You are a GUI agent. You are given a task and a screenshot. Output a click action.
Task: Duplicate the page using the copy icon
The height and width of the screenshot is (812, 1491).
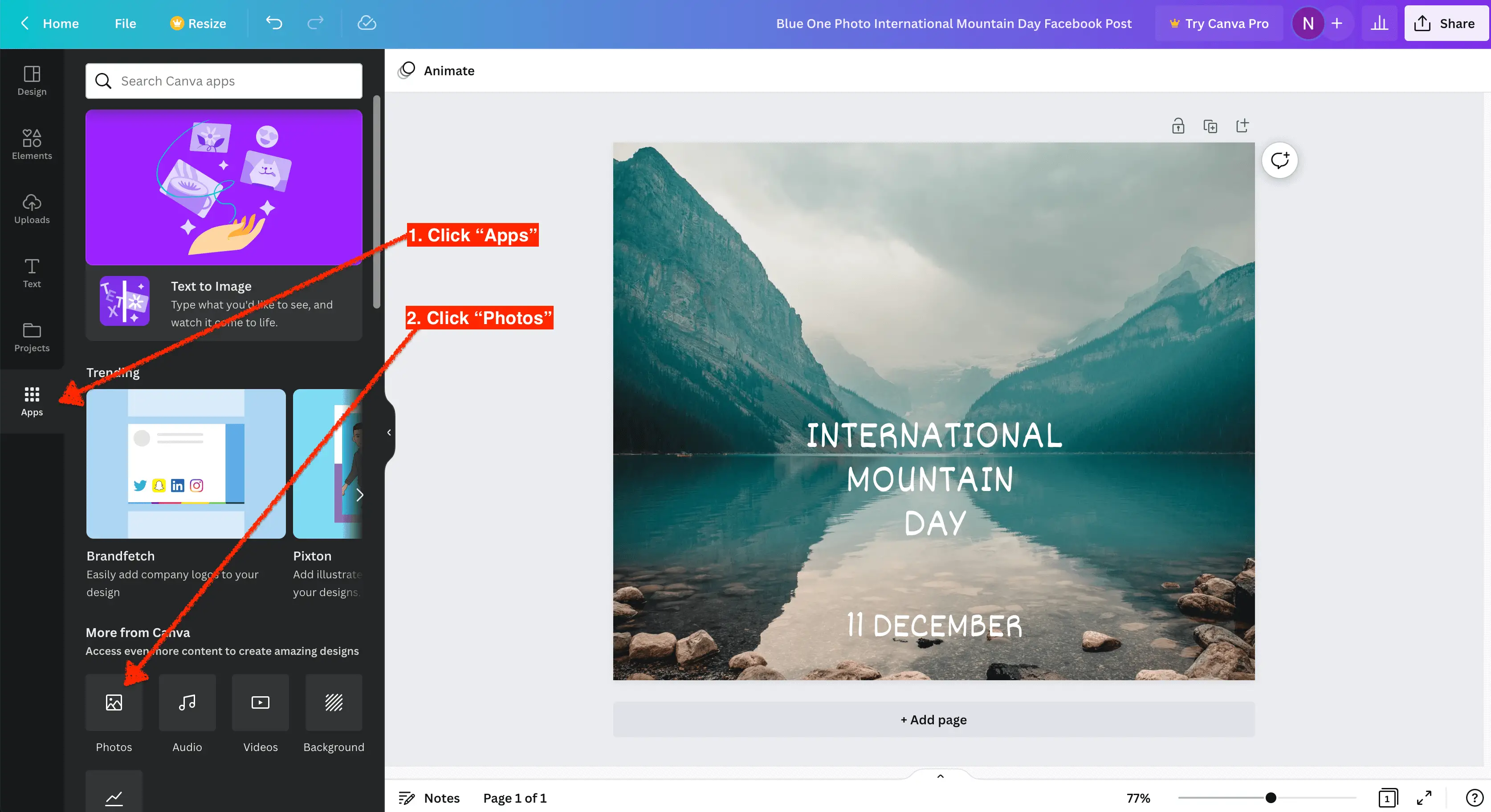pos(1210,126)
